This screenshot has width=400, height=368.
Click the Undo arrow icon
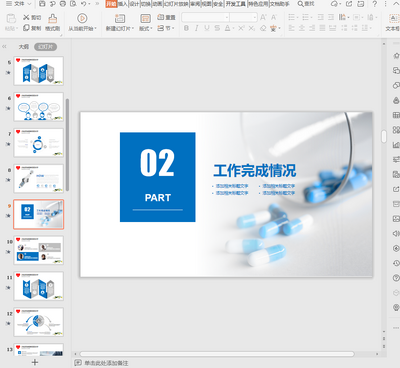point(83,4)
